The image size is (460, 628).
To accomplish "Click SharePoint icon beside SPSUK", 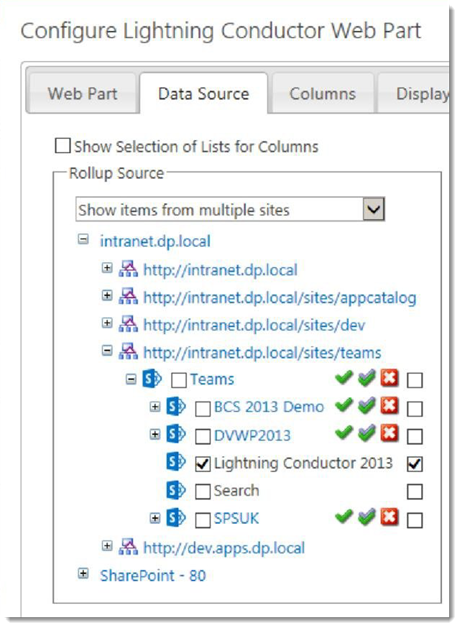I will coord(176,517).
